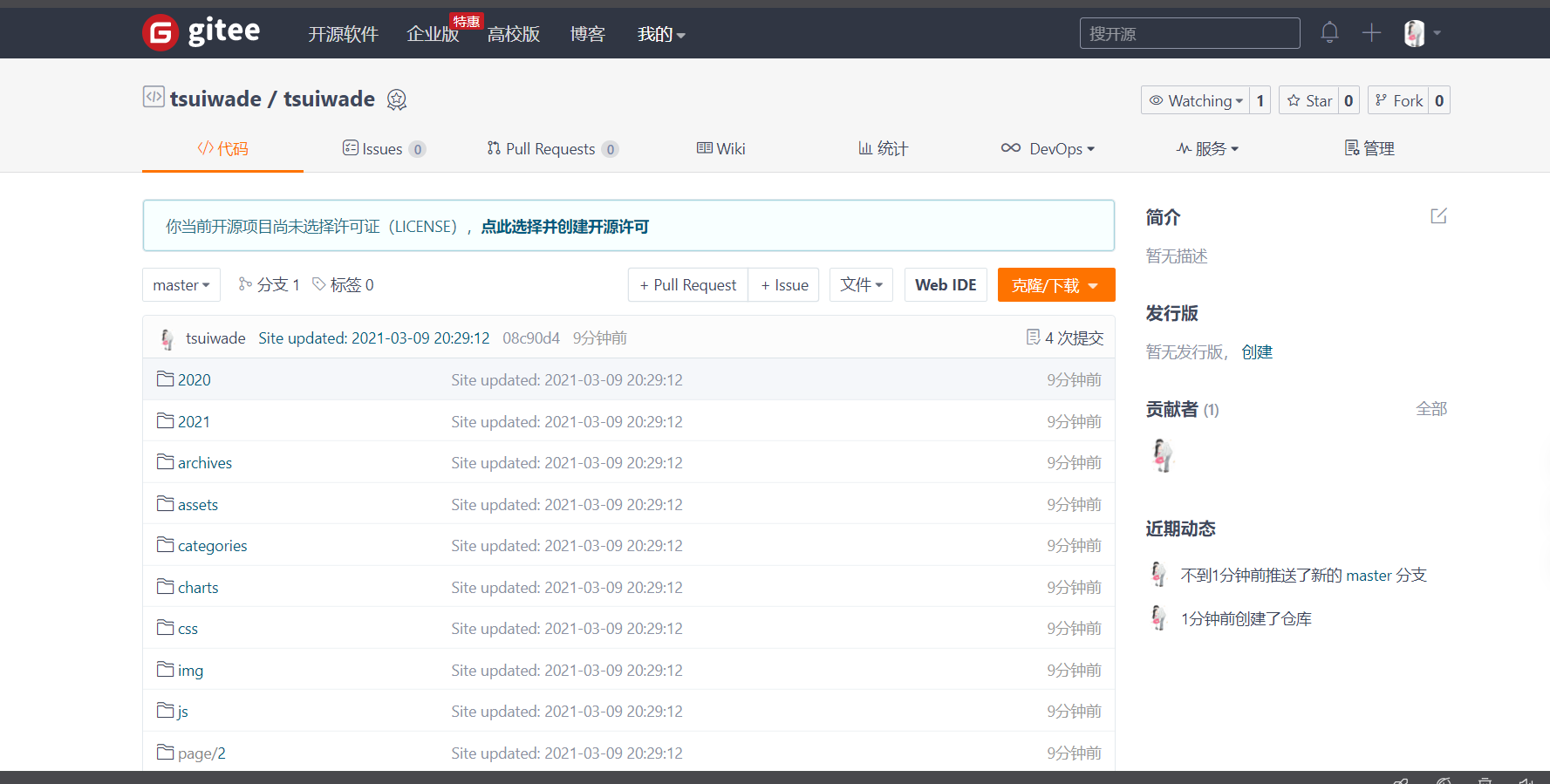This screenshot has width=1550, height=784.
Task: Click the page/2 folder icon
Action: 165,752
